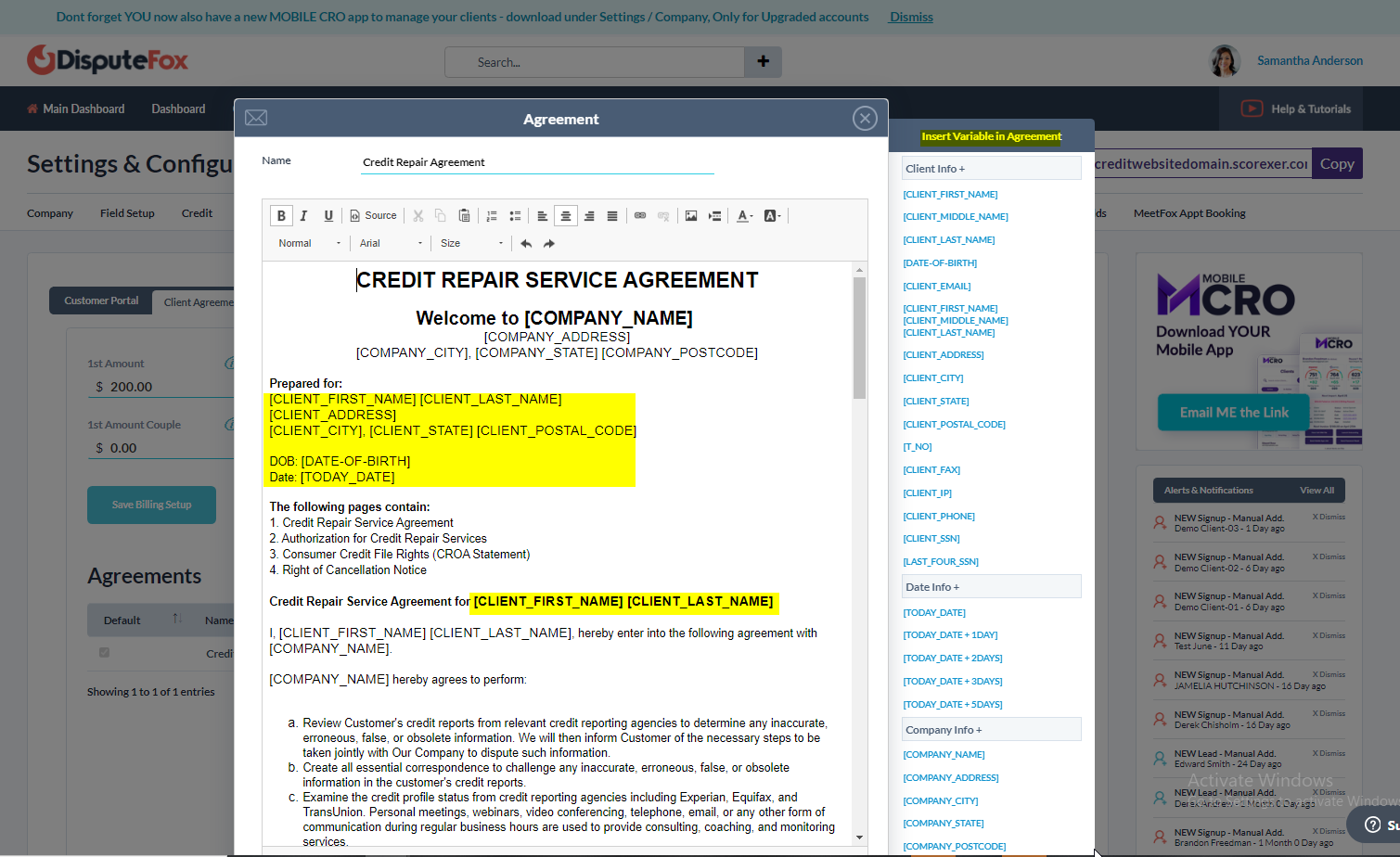Apply italic formatting in agreement editor

(303, 216)
